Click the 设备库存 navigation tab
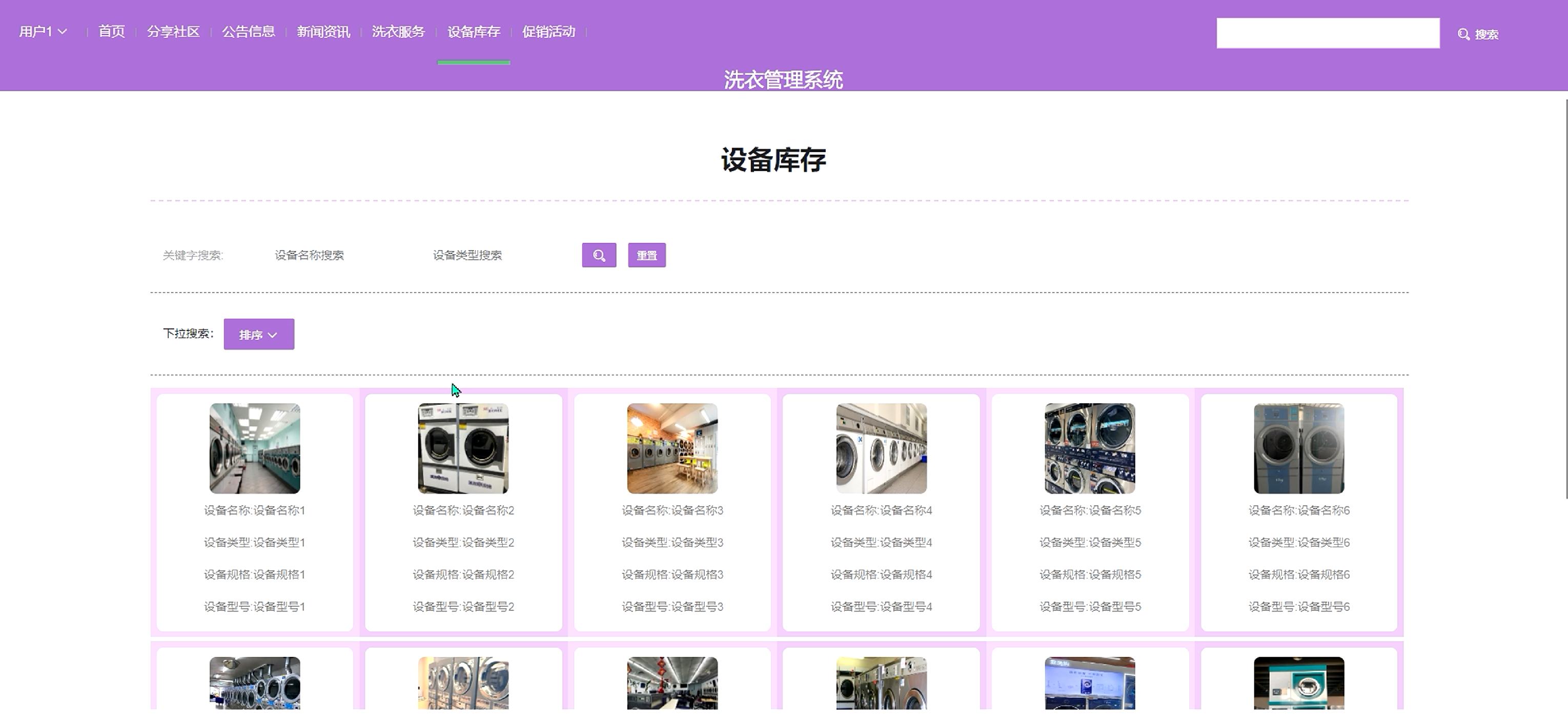Viewport: 1568px width, 717px height. [x=474, y=32]
